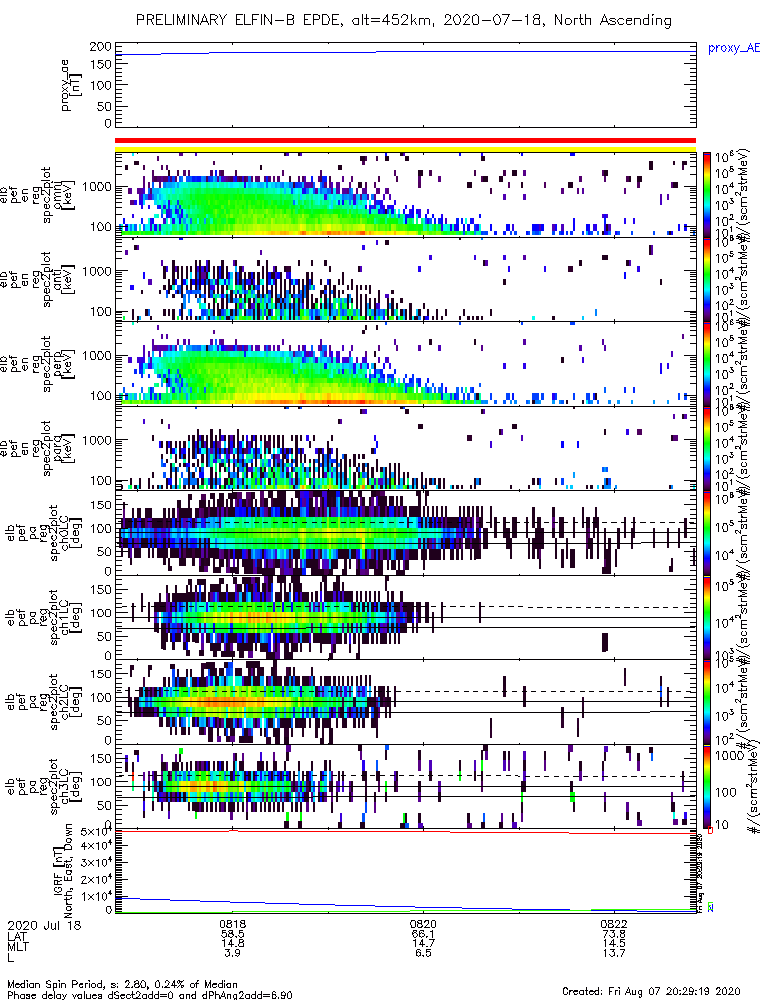This screenshot has height=1000, width=775.
Task: Click the anti energy spectrogram plot
Action: (x=406, y=279)
